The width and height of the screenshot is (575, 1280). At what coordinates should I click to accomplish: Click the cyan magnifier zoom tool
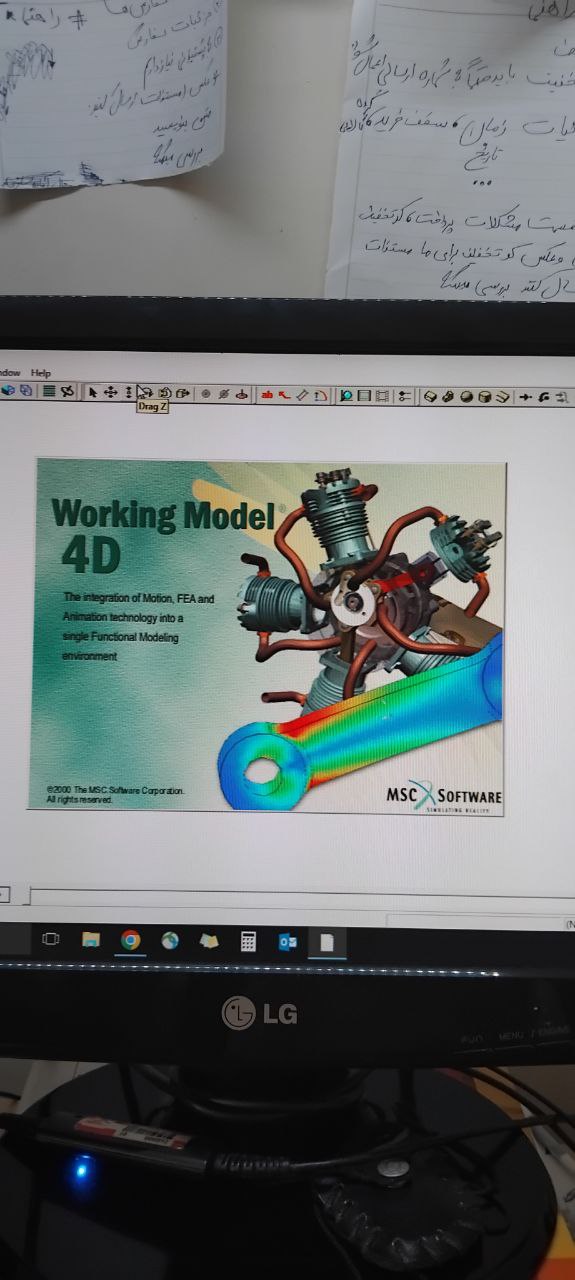(347, 395)
